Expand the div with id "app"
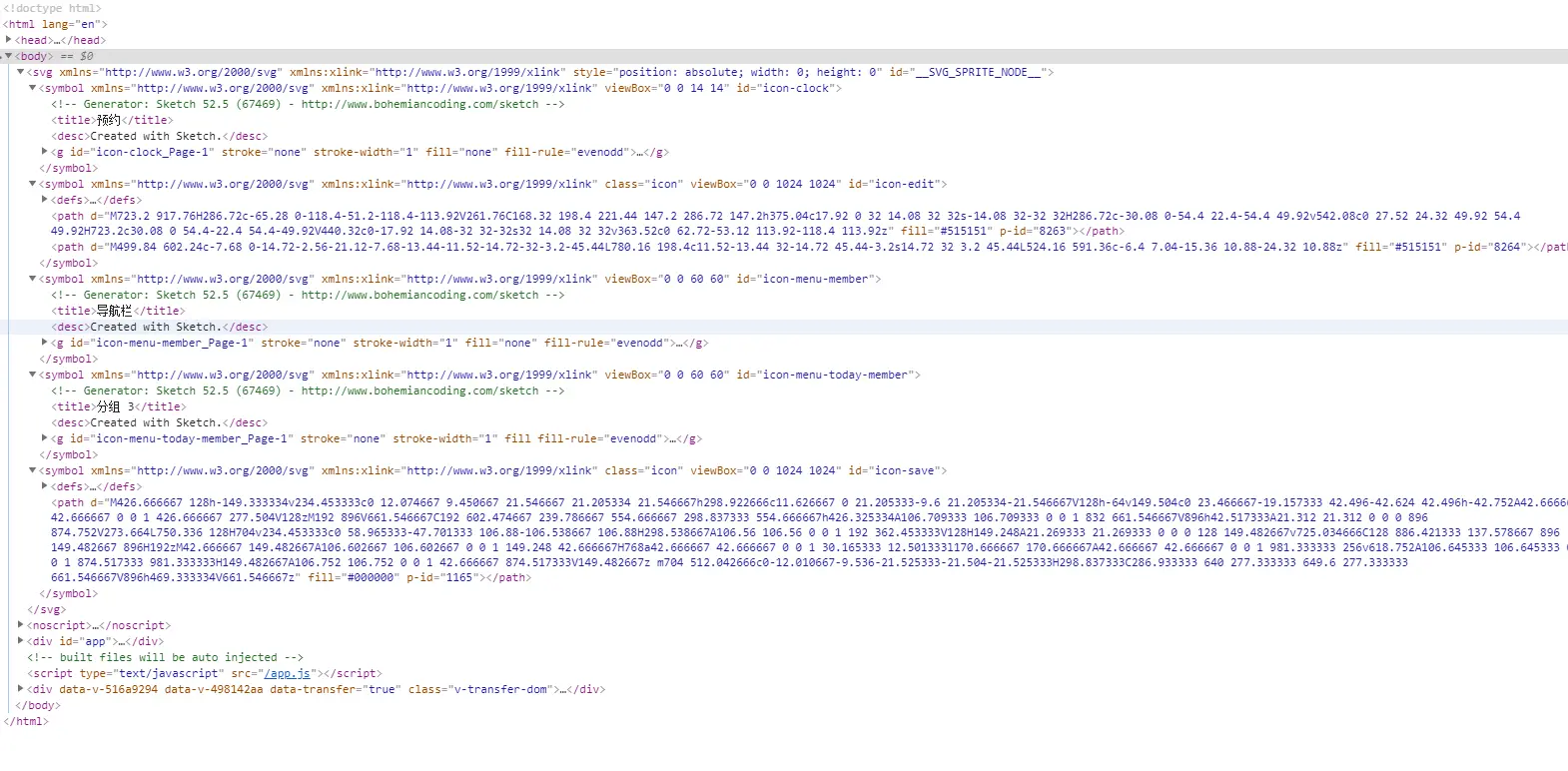The image size is (1568, 771). [x=21, y=641]
